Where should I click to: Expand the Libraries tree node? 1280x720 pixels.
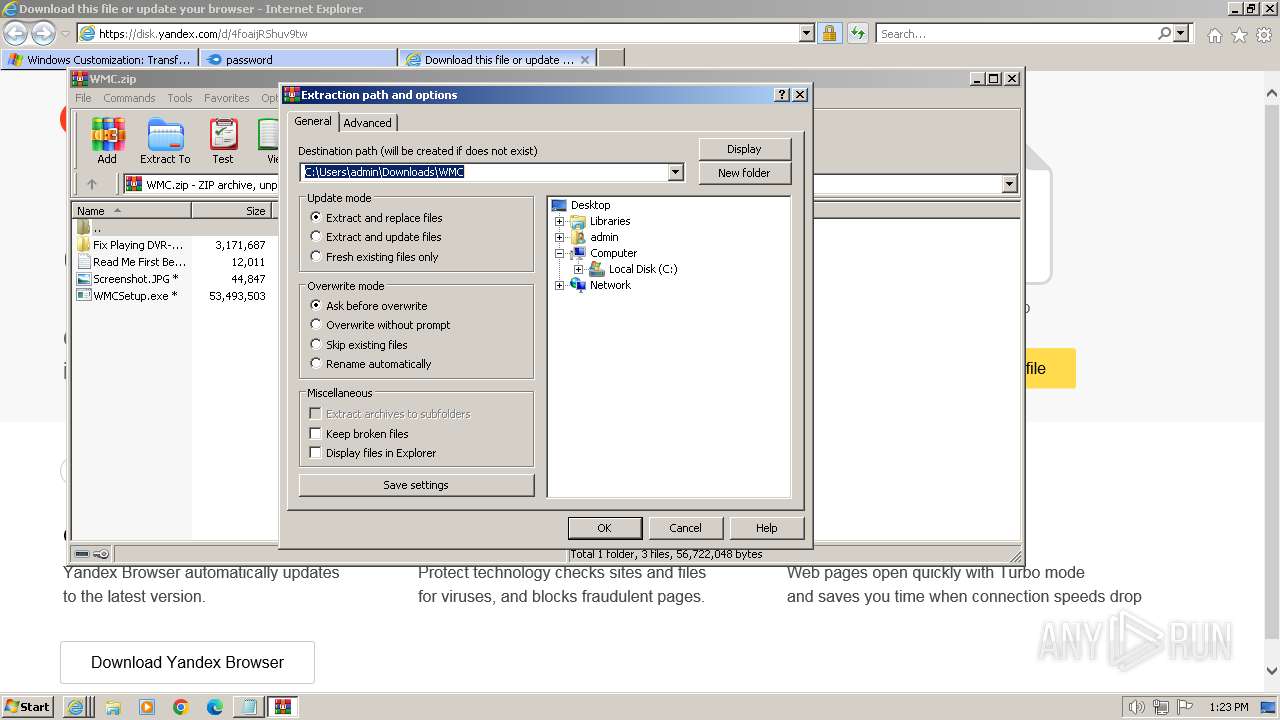560,221
